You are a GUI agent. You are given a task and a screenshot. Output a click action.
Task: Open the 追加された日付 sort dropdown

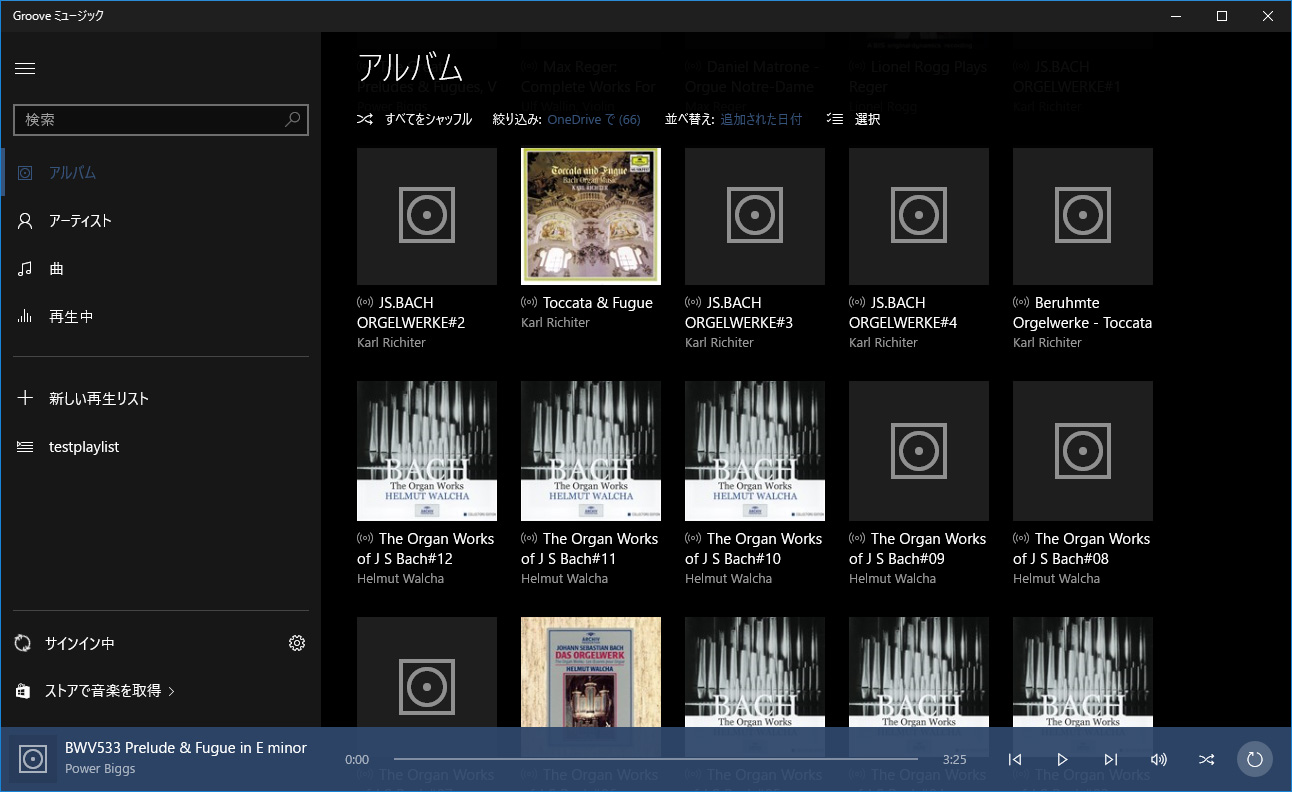(761, 119)
